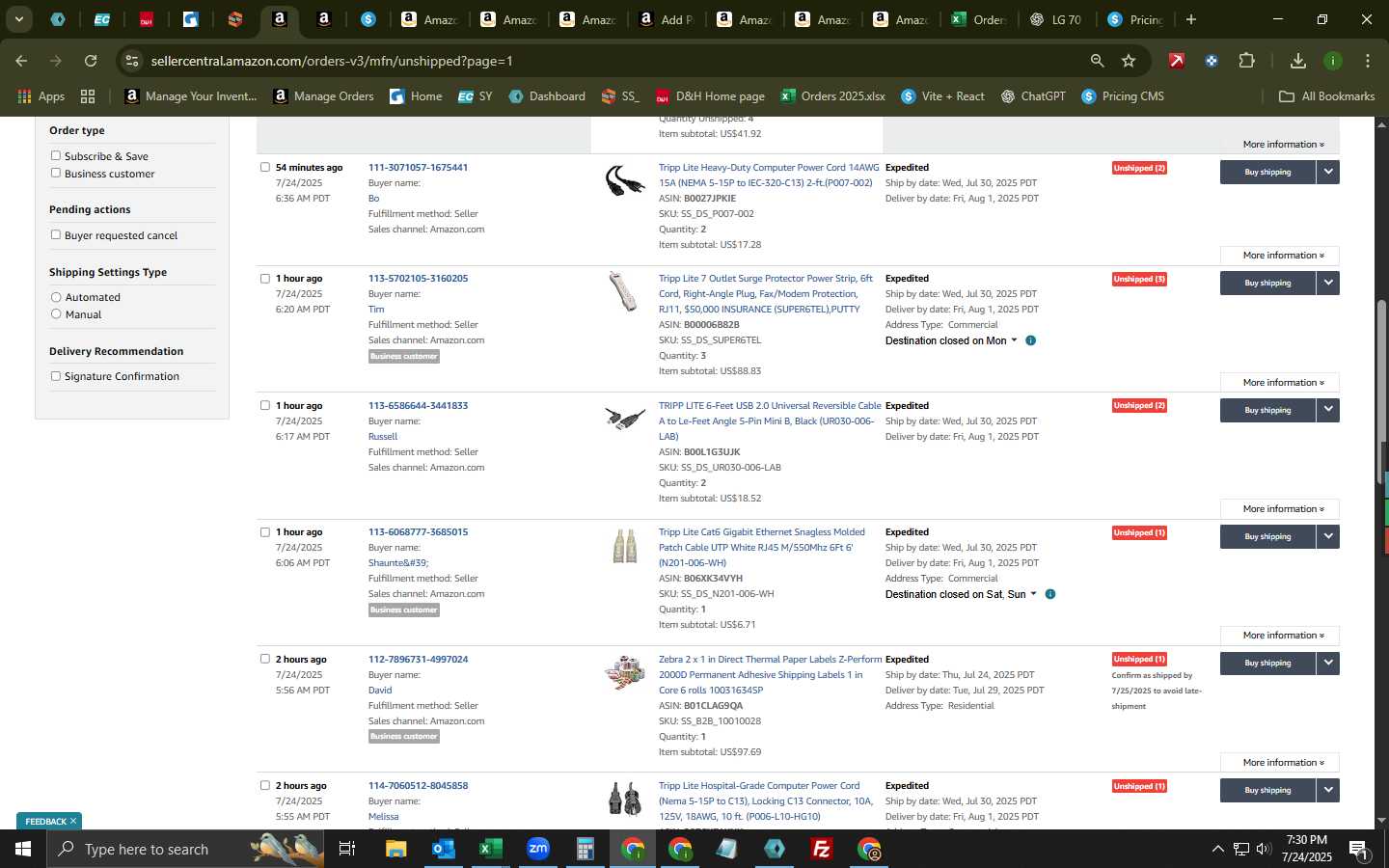
Task: Bookmark this page with the star icon
Action: (x=1129, y=61)
